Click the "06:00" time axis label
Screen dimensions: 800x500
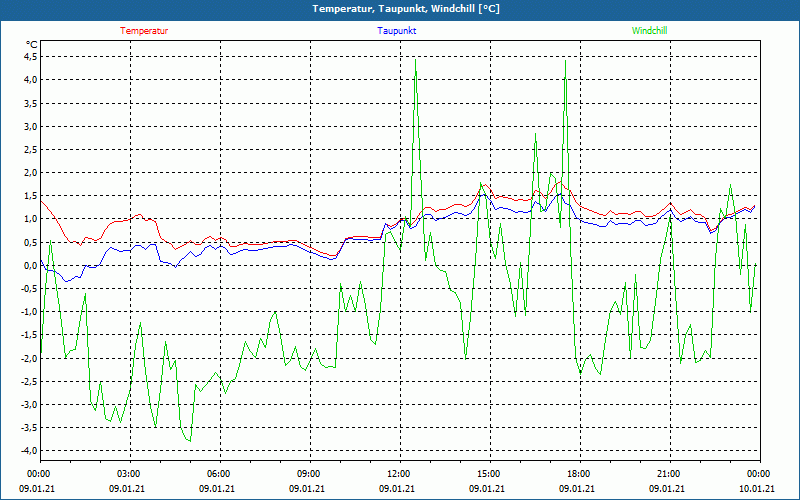220,474
